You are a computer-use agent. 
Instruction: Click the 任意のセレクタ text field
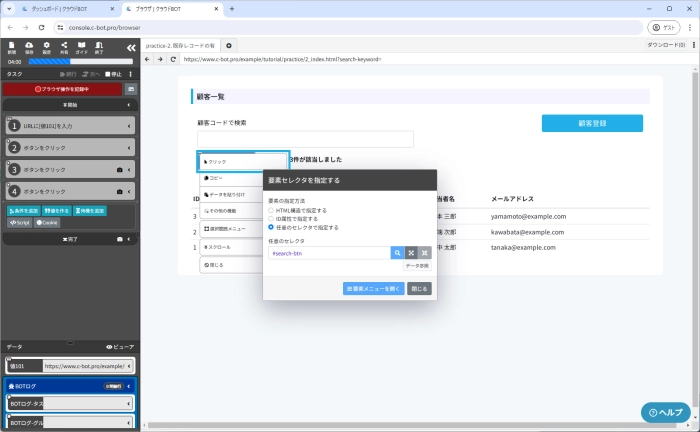(x=329, y=254)
